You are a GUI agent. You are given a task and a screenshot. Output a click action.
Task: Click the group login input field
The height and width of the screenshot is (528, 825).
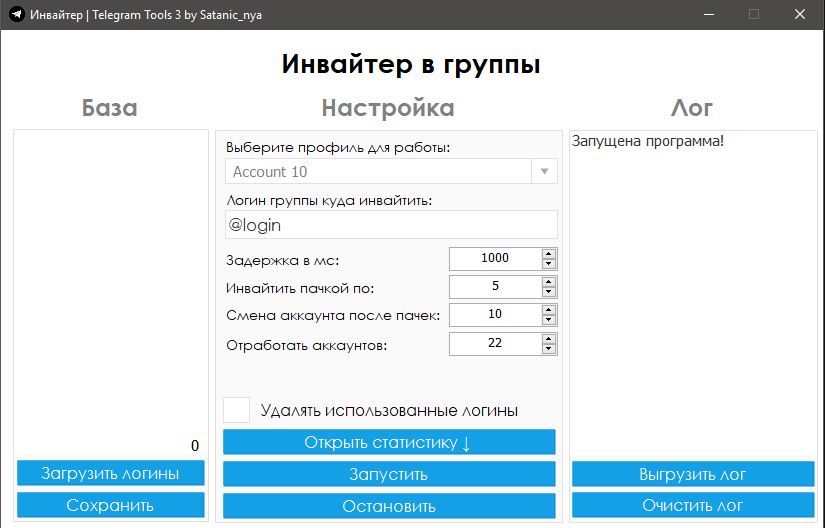pos(391,225)
